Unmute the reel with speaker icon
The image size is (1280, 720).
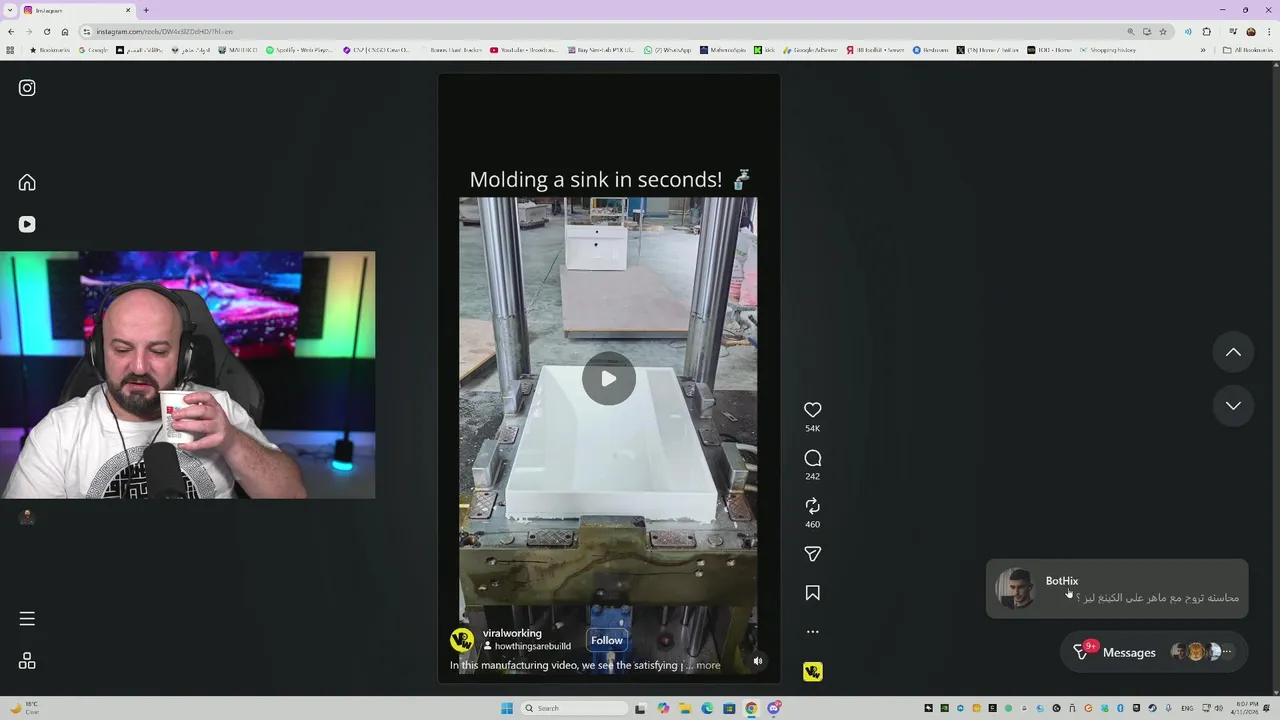[x=757, y=661]
